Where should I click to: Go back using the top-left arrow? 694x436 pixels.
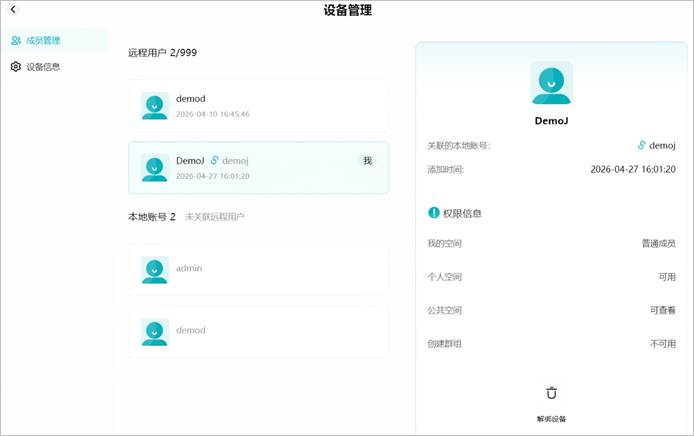13,9
